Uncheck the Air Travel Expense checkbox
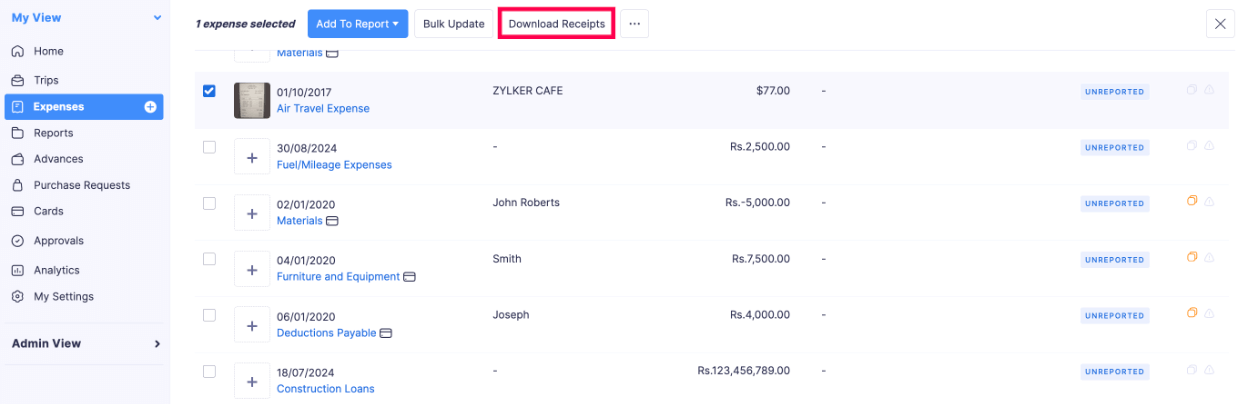1256x404 pixels. 209,91
